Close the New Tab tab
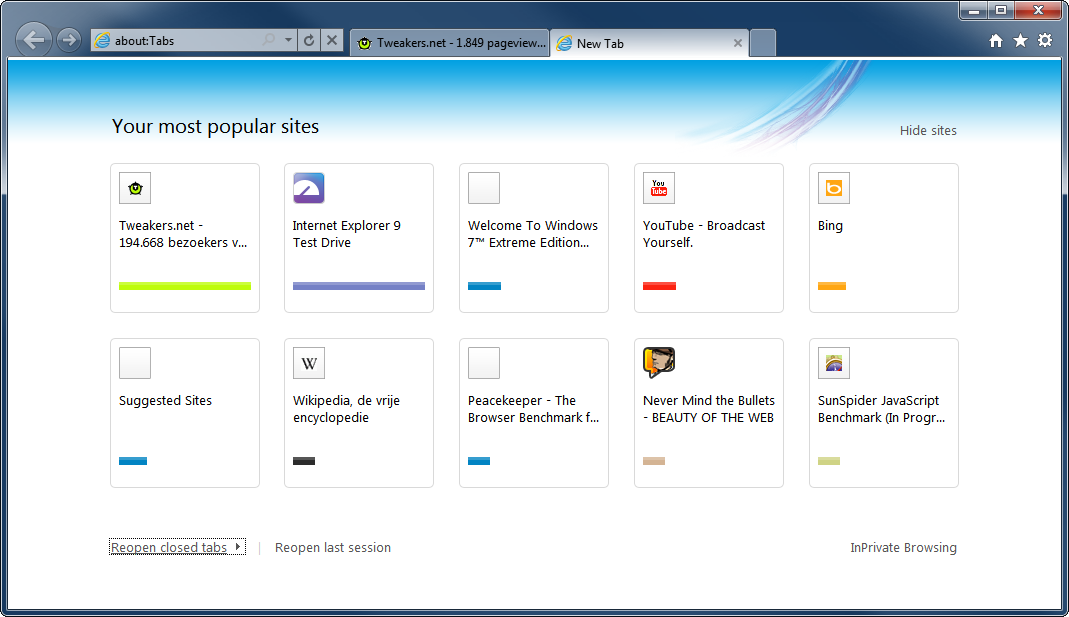This screenshot has width=1069, height=617. pyautogui.click(x=738, y=43)
